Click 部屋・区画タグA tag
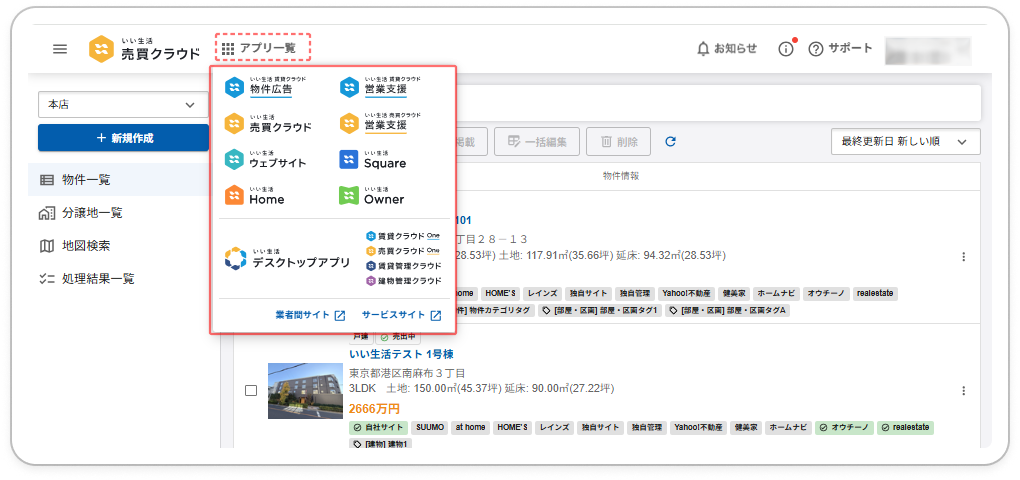Image resolution: width=1020 pixels, height=480 pixels. [728, 311]
